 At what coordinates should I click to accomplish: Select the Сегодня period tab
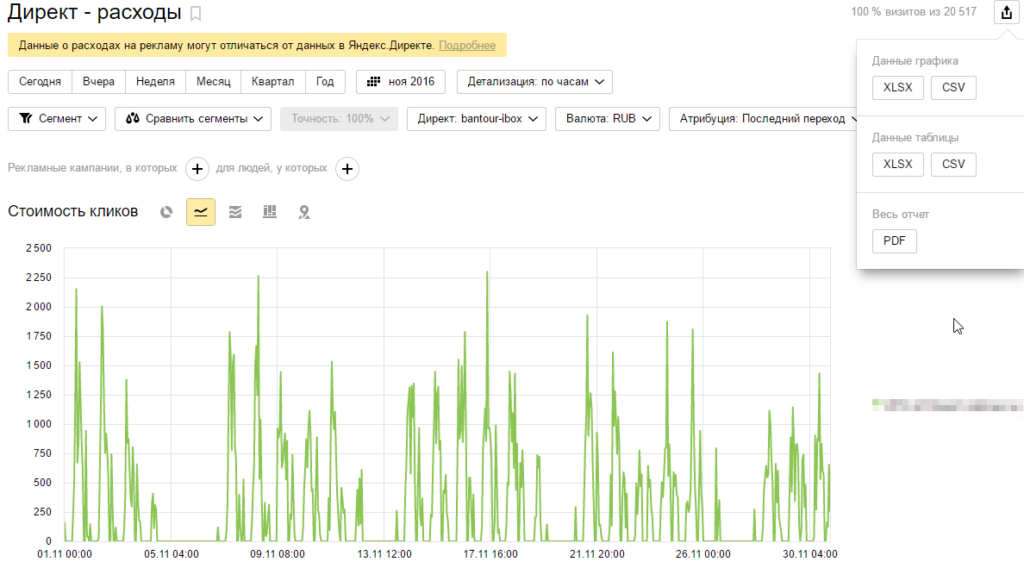(40, 82)
